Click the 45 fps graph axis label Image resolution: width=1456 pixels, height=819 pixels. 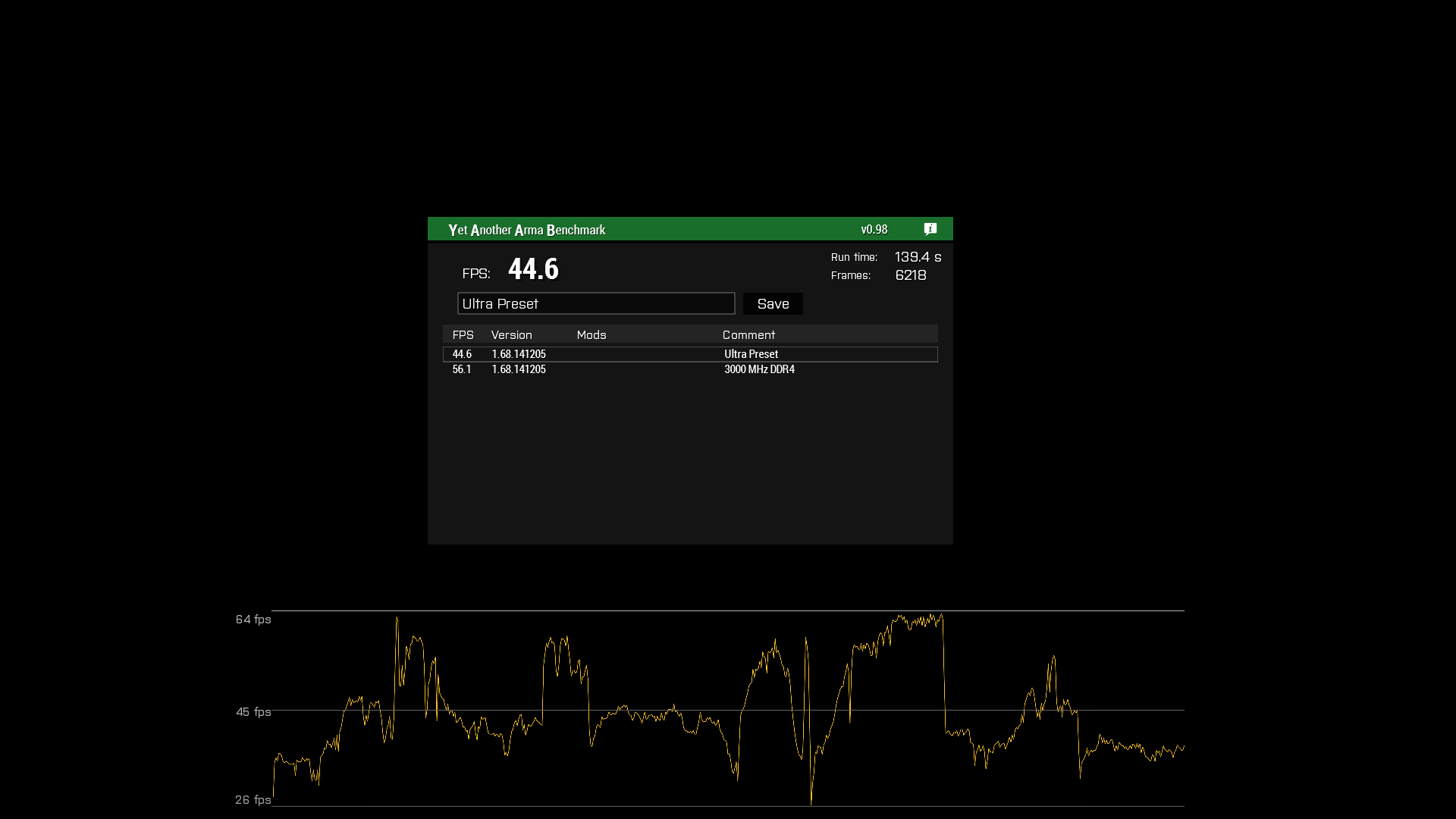[253, 712]
